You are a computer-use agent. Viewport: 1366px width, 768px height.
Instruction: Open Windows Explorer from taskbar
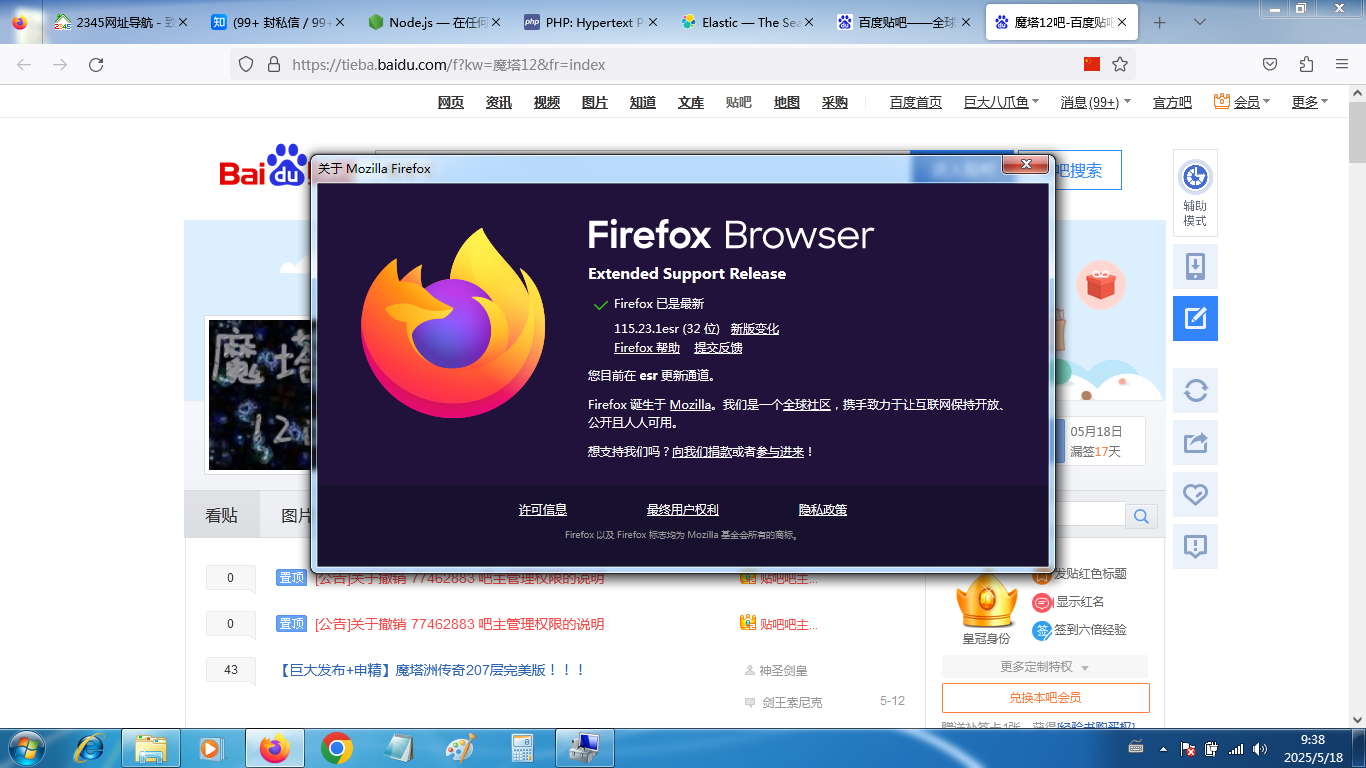pos(150,748)
